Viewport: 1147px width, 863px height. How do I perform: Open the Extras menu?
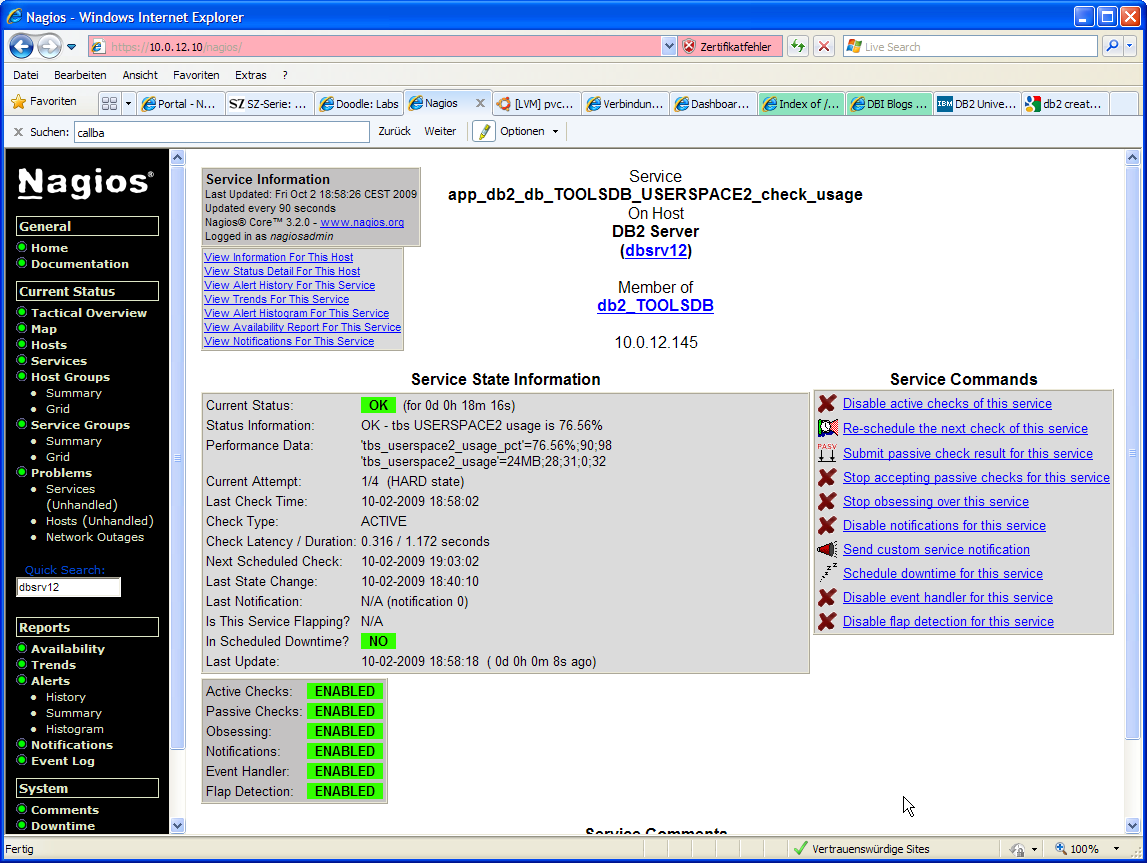[251, 75]
